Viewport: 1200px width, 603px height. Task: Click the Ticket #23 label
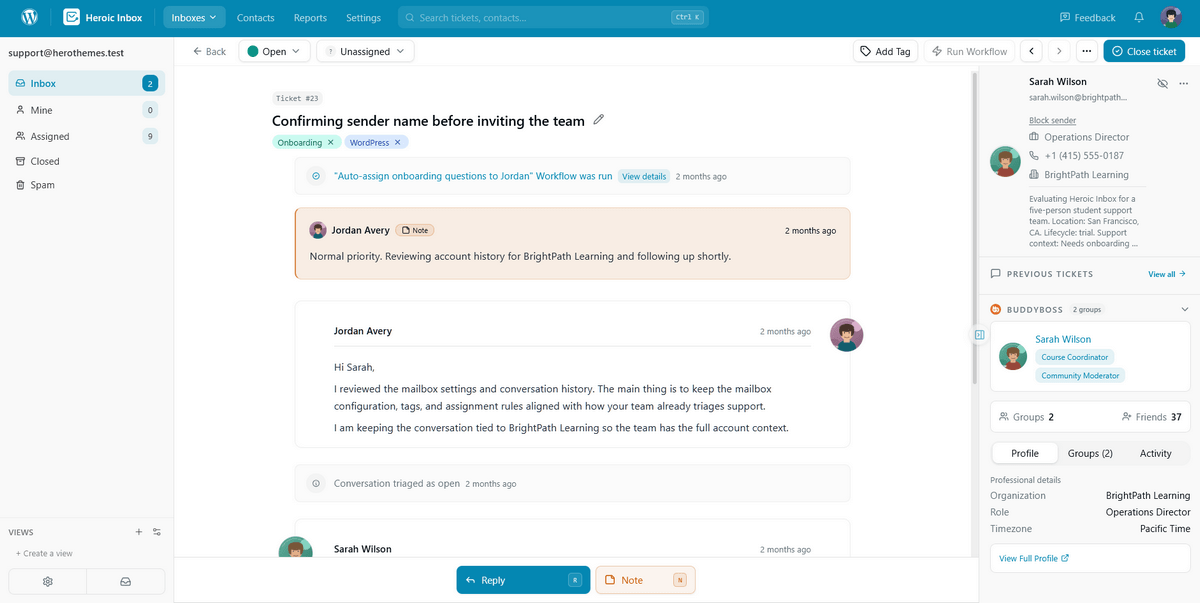point(297,98)
